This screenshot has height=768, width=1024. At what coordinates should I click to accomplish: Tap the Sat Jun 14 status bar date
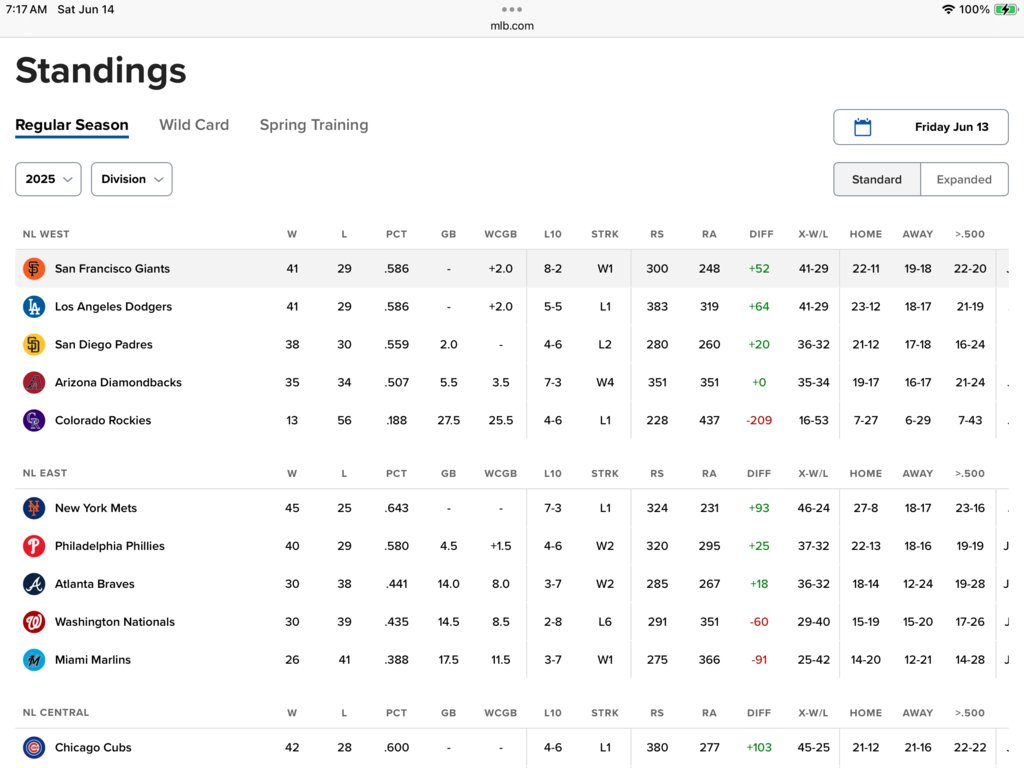click(x=86, y=9)
